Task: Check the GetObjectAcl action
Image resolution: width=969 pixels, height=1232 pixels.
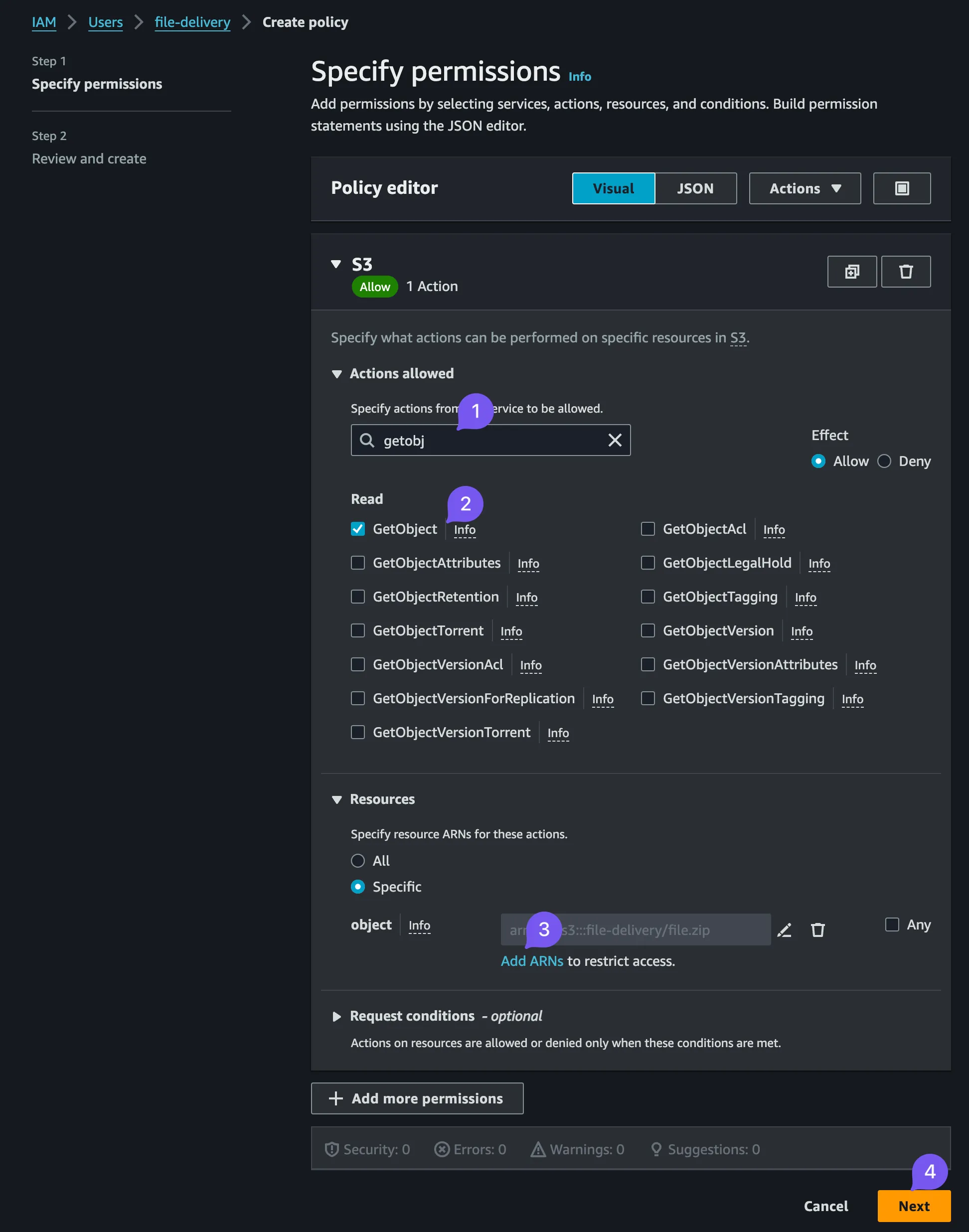Action: pos(647,529)
